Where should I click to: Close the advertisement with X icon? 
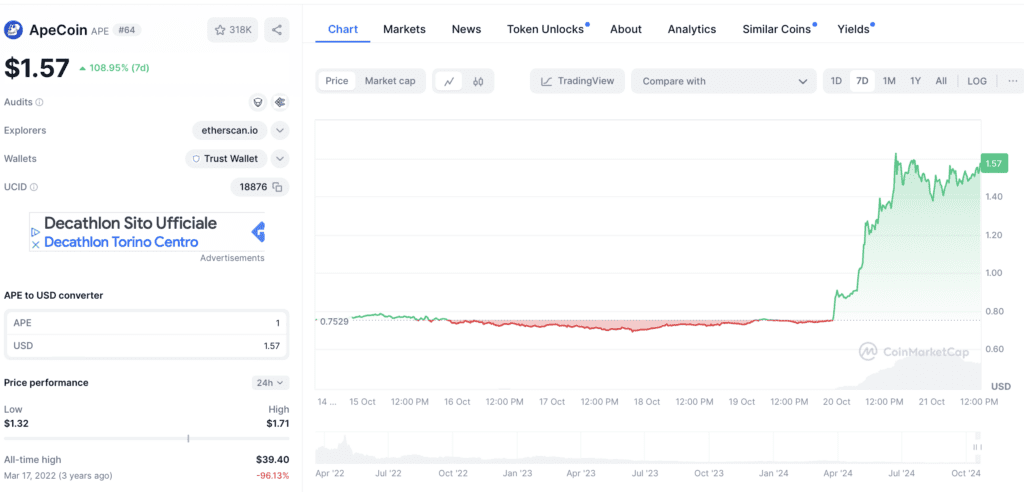(36, 244)
